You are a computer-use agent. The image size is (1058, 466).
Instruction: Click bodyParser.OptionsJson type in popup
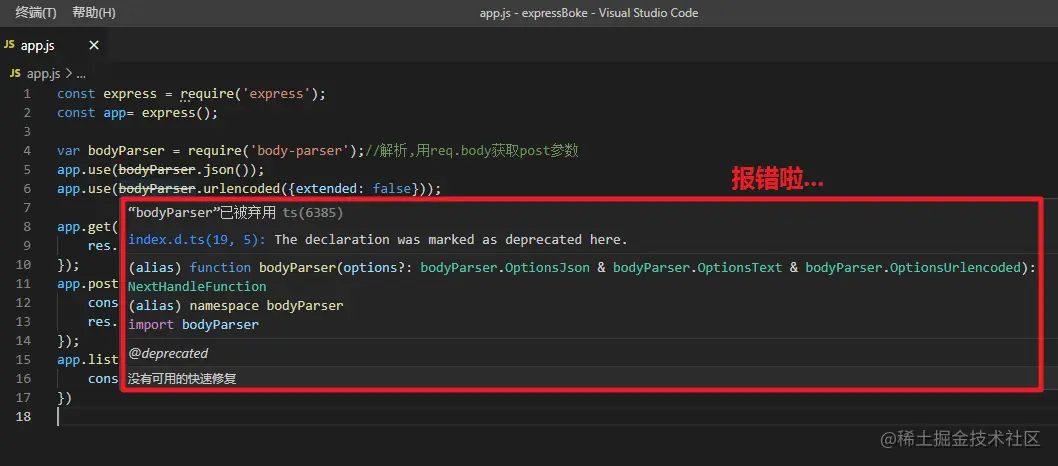505,268
